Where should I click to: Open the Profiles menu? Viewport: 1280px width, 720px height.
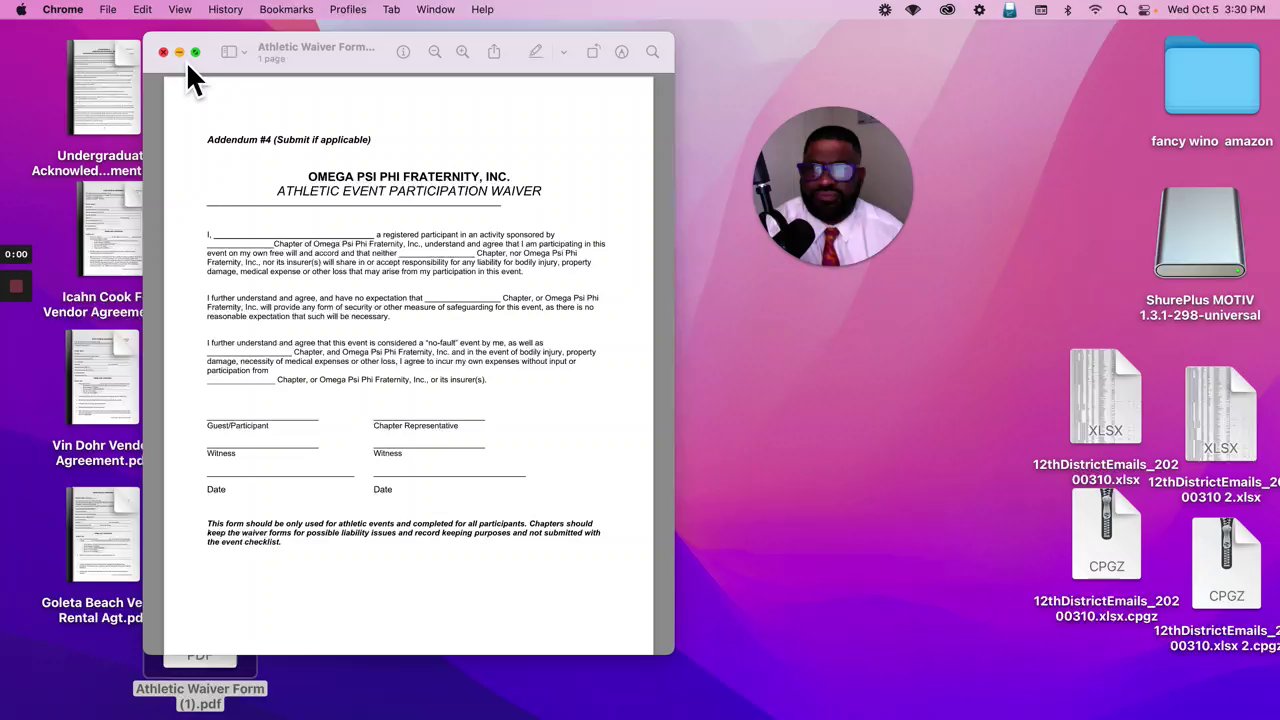[x=348, y=9]
